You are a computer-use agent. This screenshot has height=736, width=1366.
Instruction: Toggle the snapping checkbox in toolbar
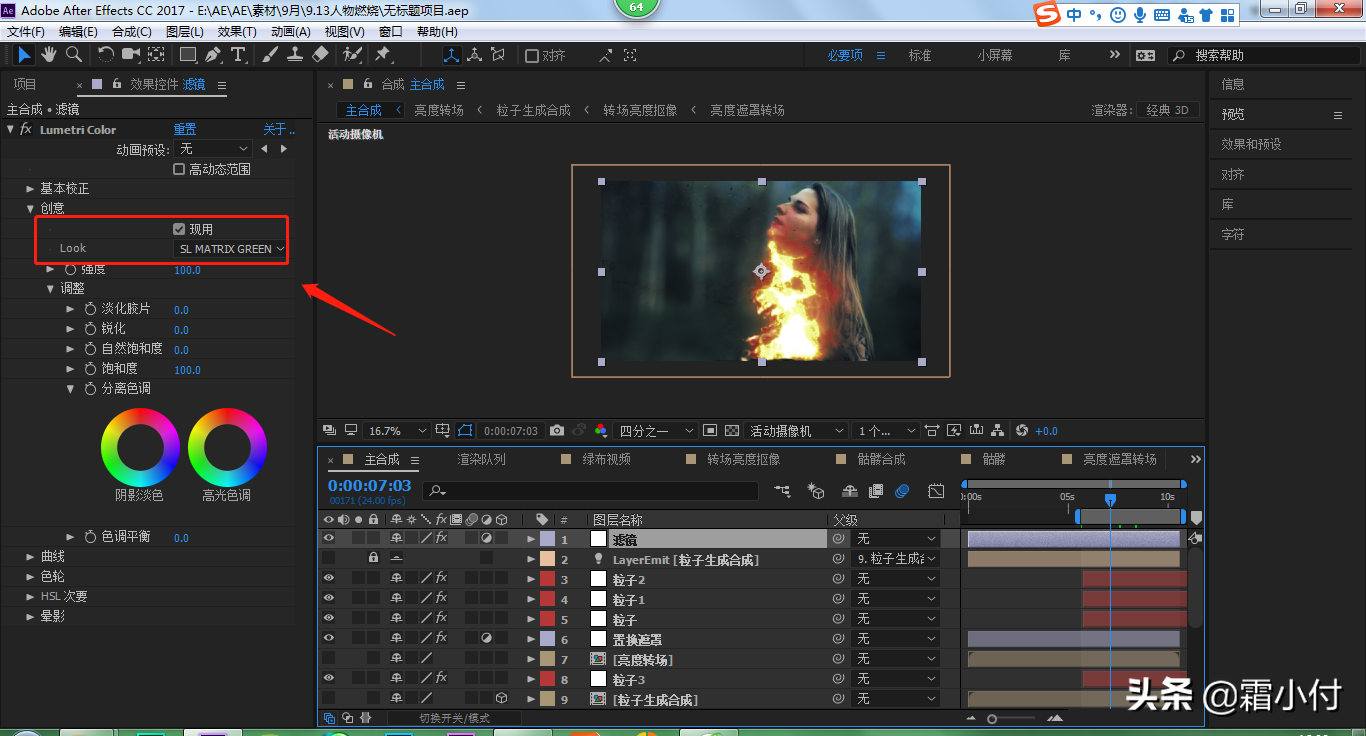[532, 56]
